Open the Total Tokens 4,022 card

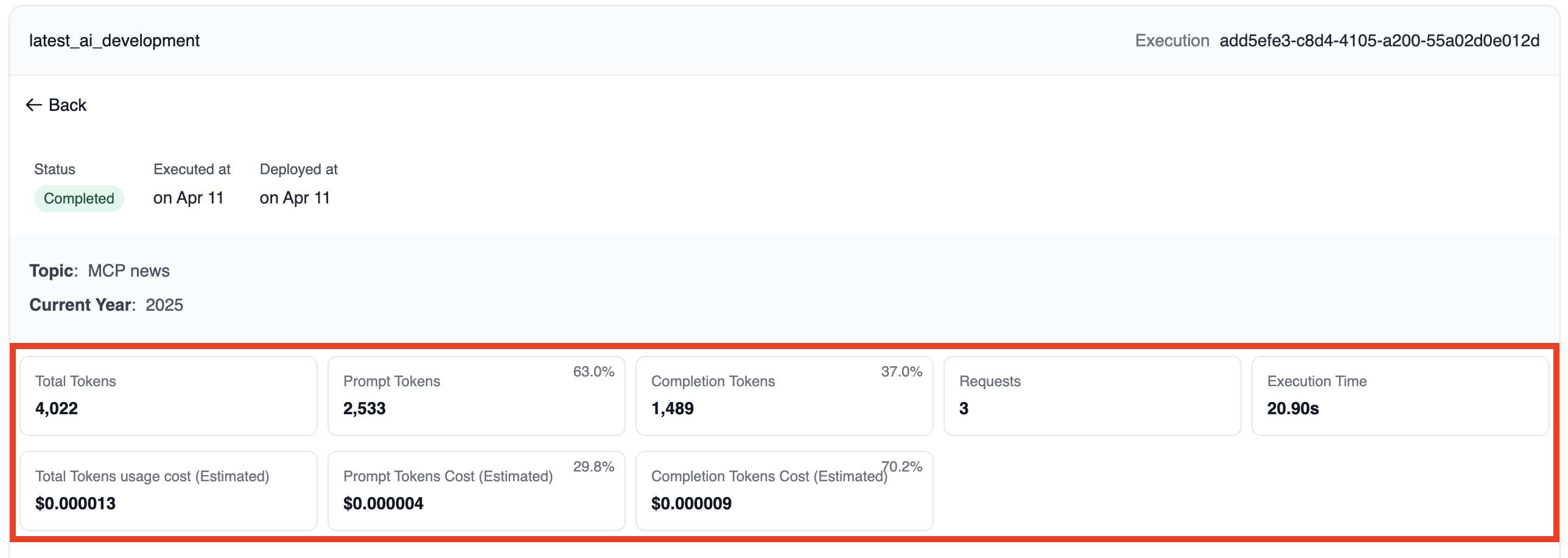coord(169,396)
